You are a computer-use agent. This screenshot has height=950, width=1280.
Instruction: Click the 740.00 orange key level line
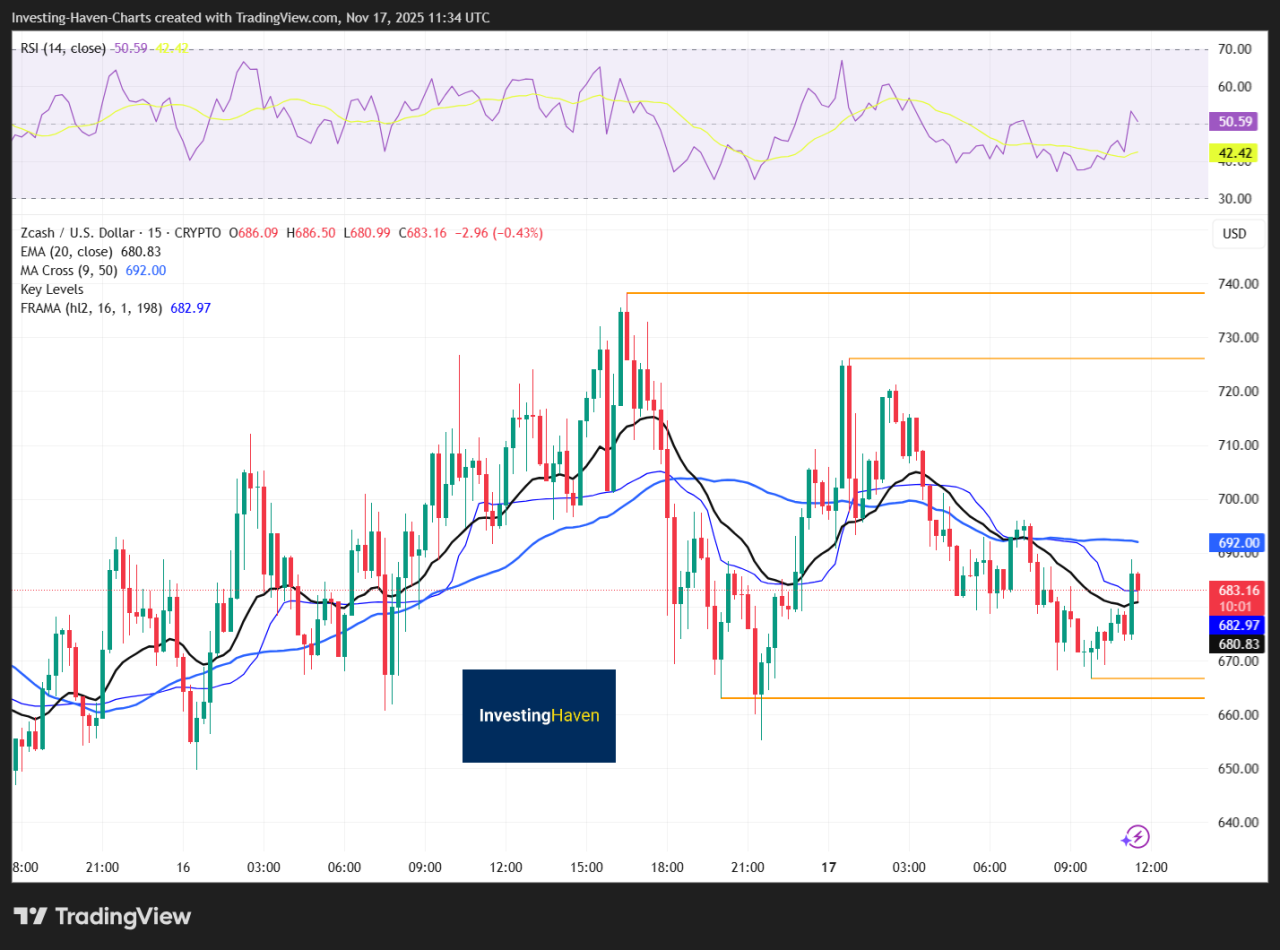click(900, 293)
